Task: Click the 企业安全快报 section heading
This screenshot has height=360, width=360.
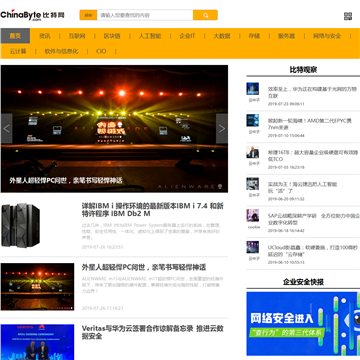Action: tap(303, 282)
